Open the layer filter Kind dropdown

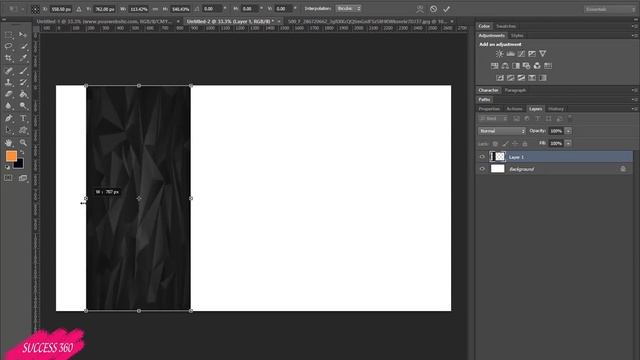click(x=493, y=118)
